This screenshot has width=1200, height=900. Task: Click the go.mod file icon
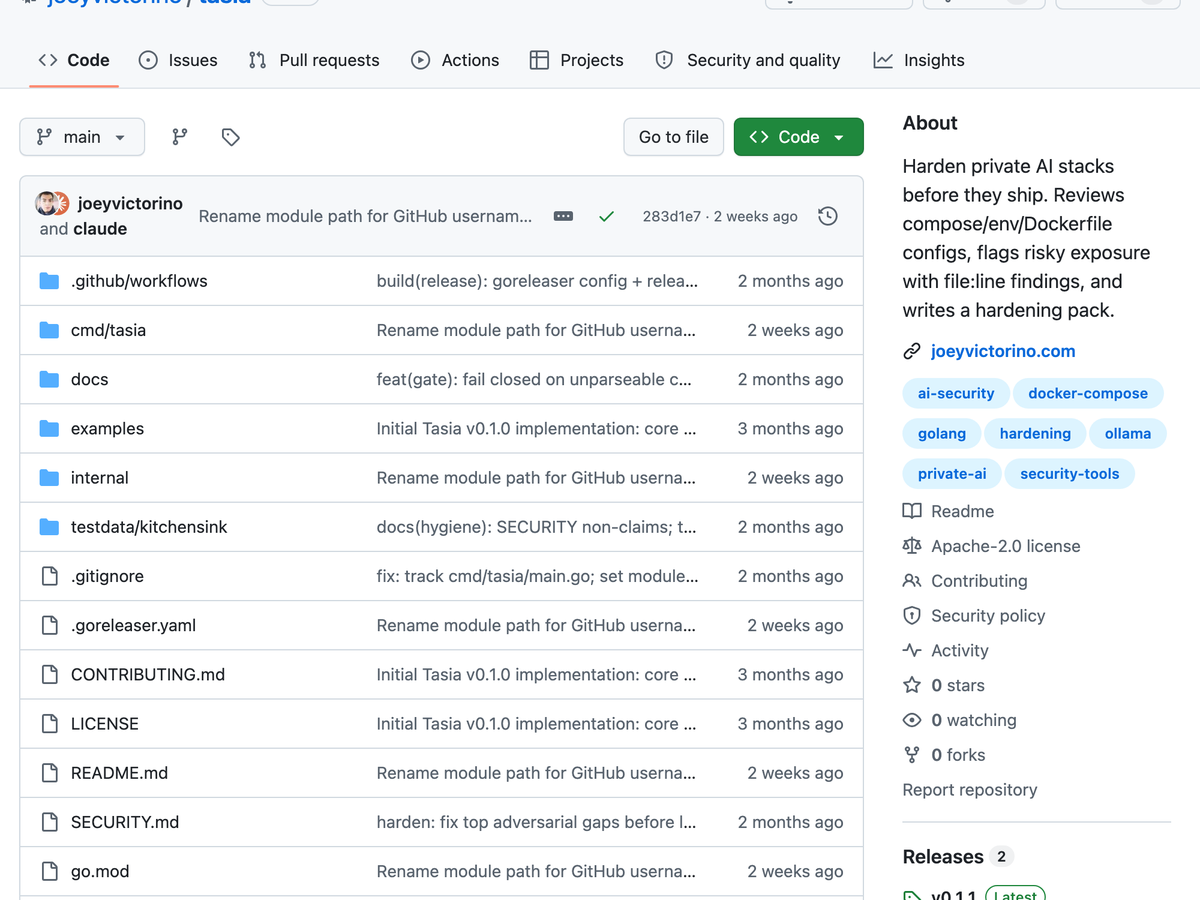coord(49,871)
